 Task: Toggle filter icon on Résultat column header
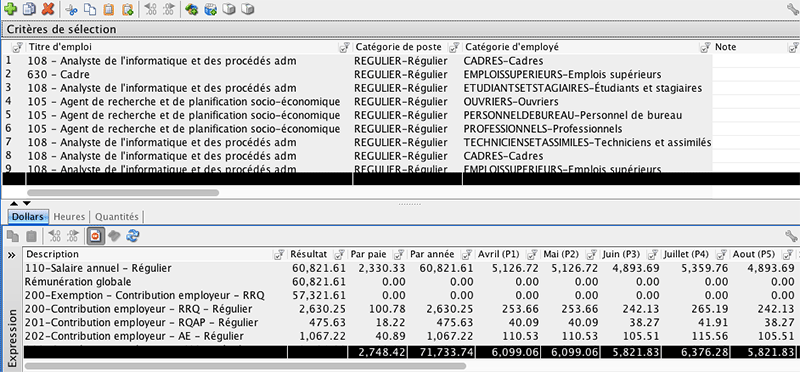[339, 255]
